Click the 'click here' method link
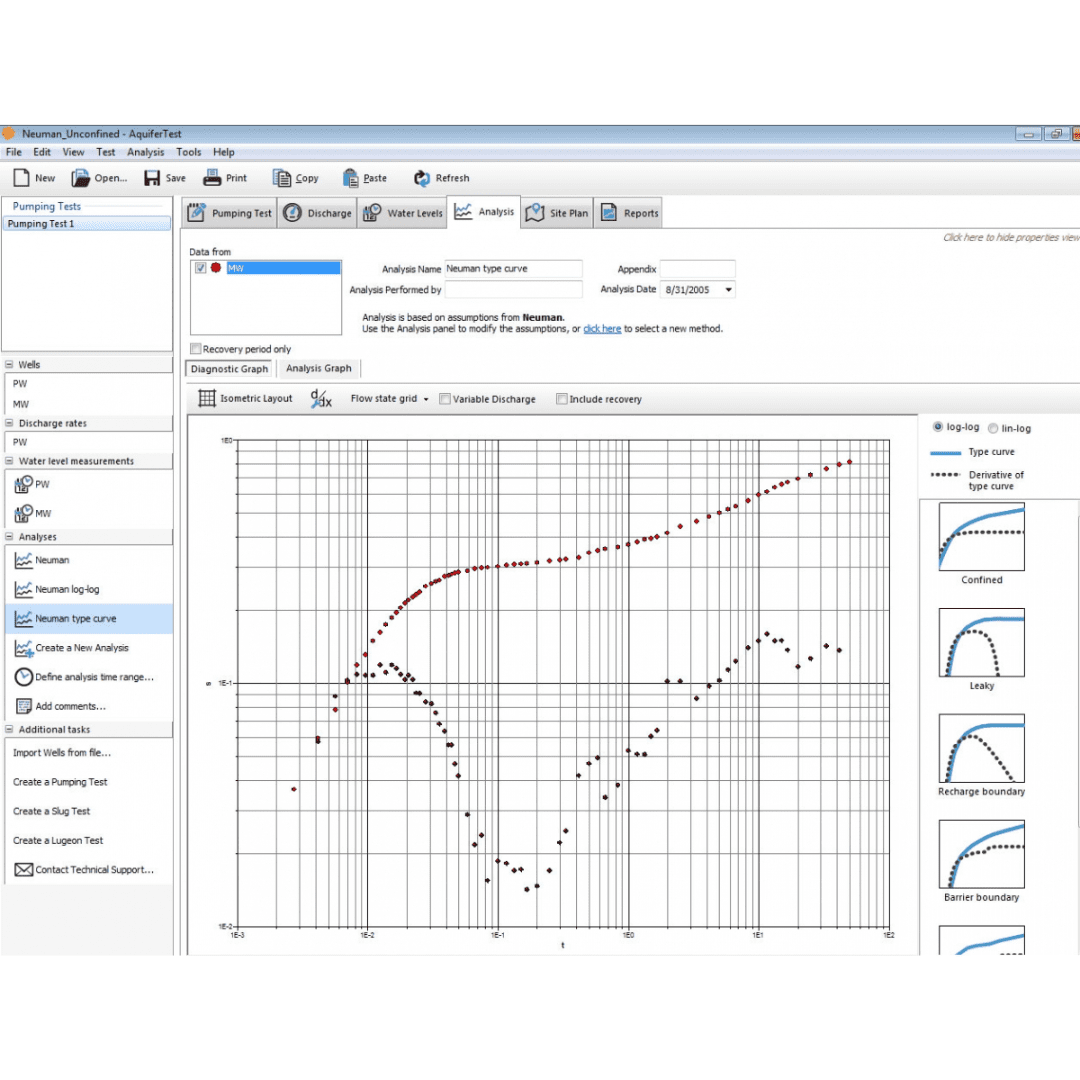The width and height of the screenshot is (1080, 1080). coord(602,329)
